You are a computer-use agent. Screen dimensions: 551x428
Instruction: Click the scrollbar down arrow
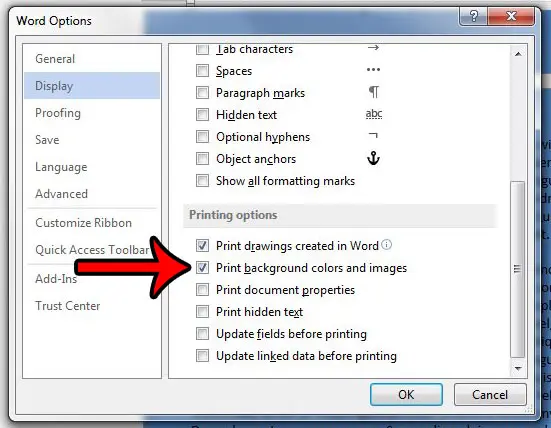click(518, 369)
